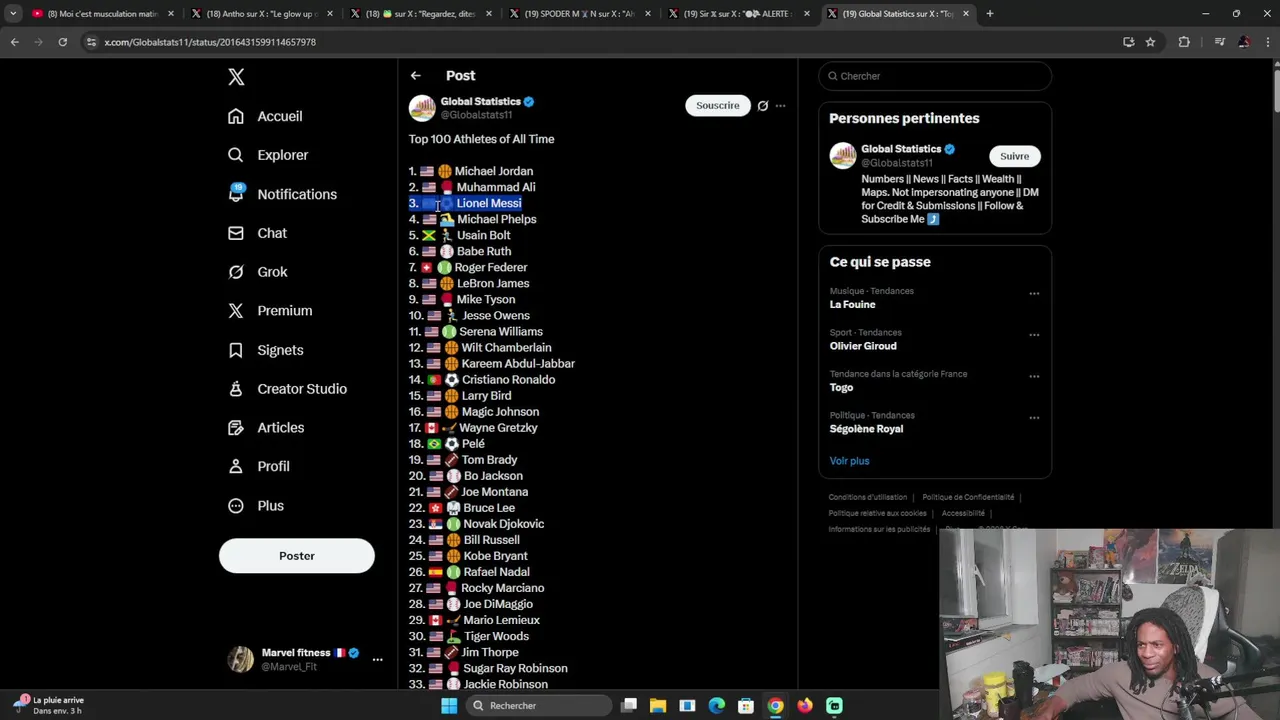Click the Grok icon beside Souscrire
This screenshot has height=720, width=1280.
point(763,106)
